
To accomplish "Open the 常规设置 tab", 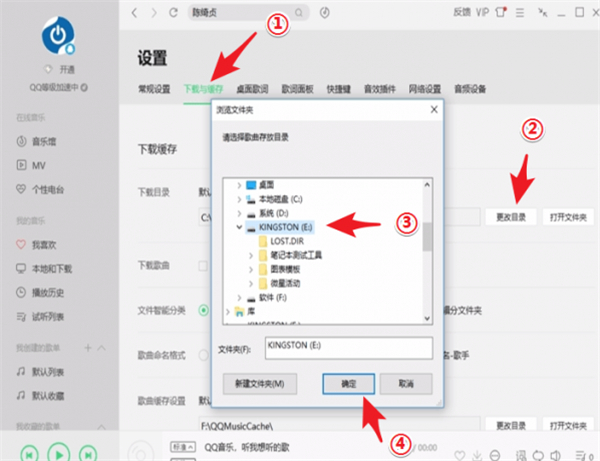I will click(154, 89).
